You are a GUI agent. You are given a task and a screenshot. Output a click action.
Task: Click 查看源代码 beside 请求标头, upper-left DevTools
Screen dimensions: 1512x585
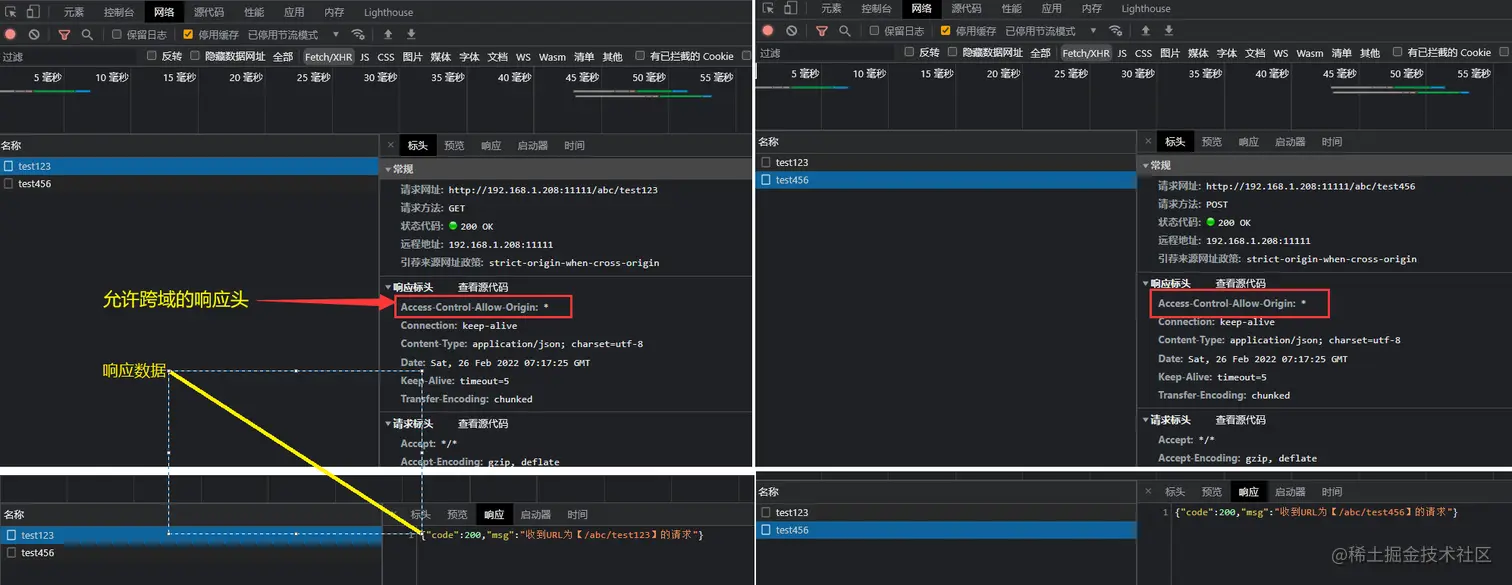(x=483, y=424)
